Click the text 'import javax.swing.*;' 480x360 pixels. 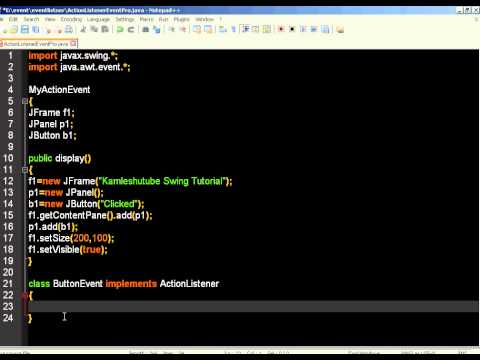coord(73,55)
